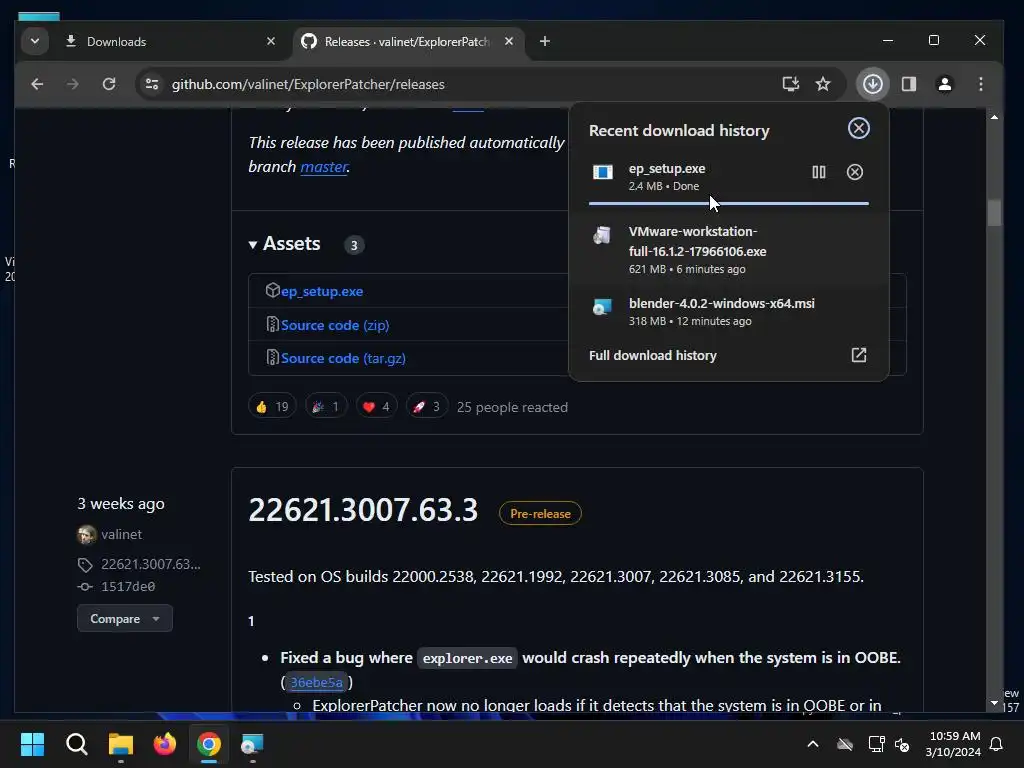
Task: Download ep_setup.exe asset link
Action: (x=322, y=291)
